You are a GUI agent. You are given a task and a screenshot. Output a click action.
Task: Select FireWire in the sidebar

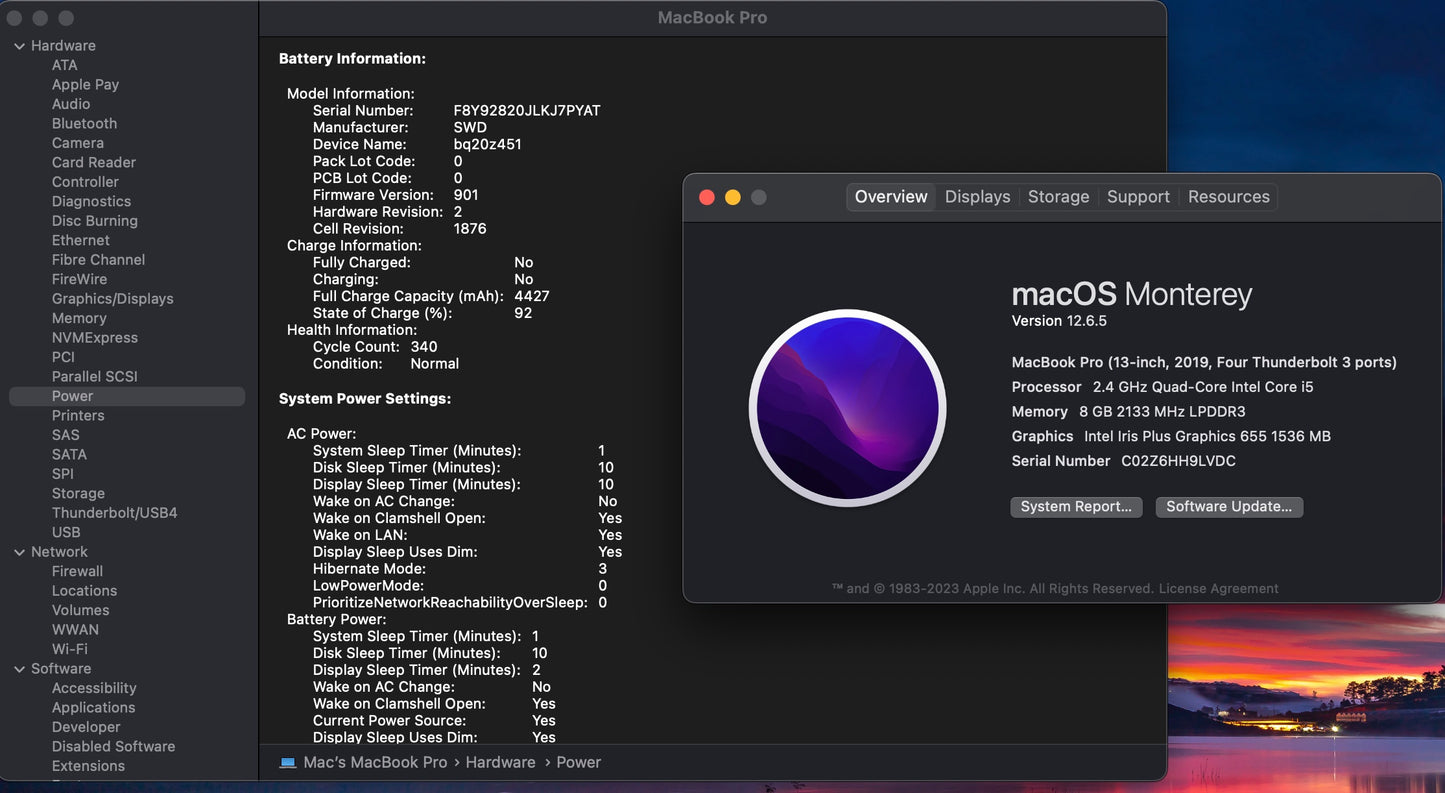coord(79,279)
